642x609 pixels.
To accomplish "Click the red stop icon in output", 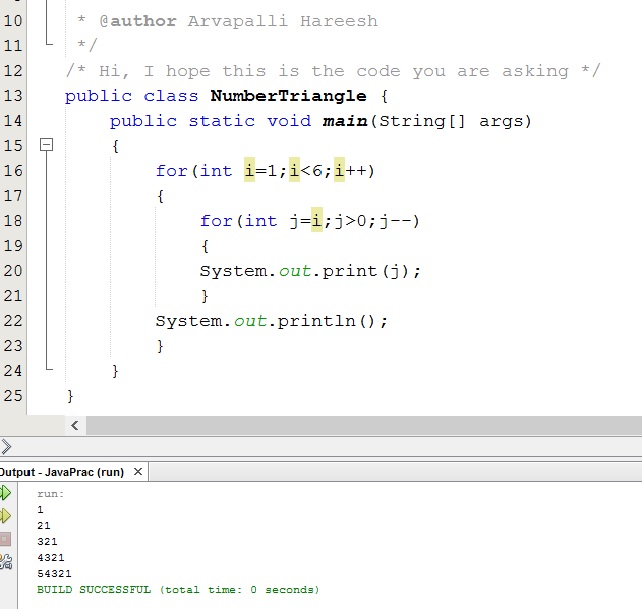I will tap(5, 539).
